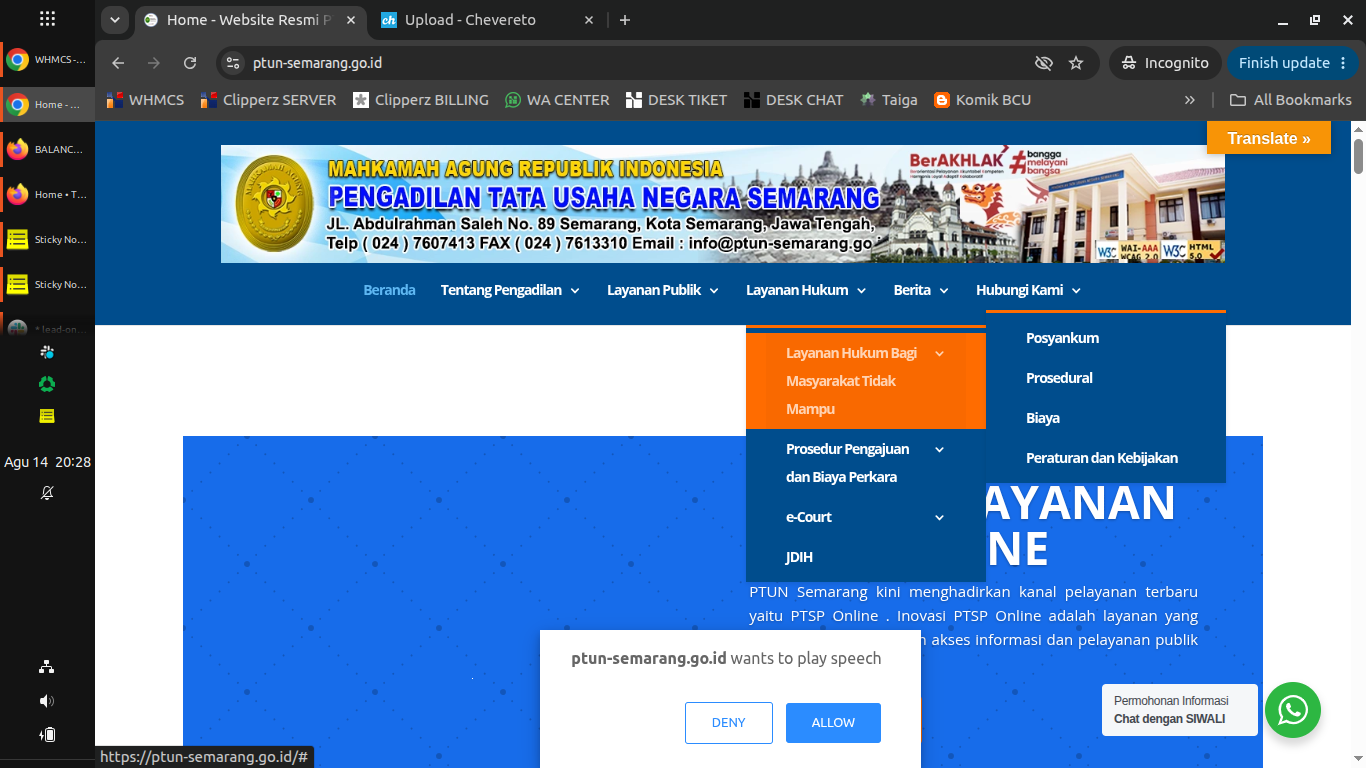The image size is (1366, 768).
Task: Go back to the previous page
Action: click(118, 63)
